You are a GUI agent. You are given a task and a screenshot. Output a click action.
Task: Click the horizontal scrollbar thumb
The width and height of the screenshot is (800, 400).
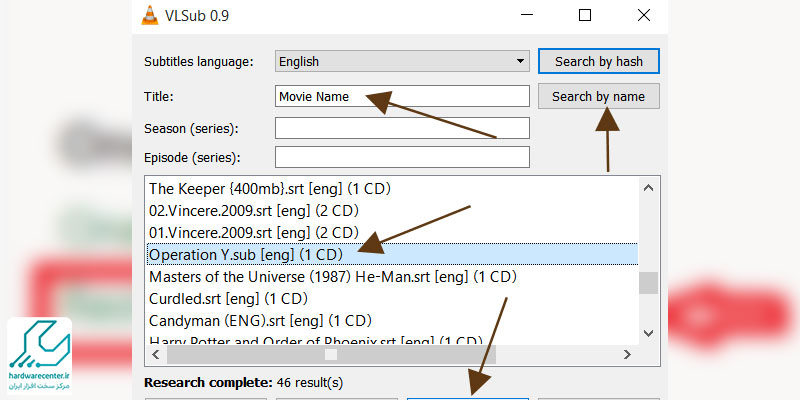[x=331, y=354]
